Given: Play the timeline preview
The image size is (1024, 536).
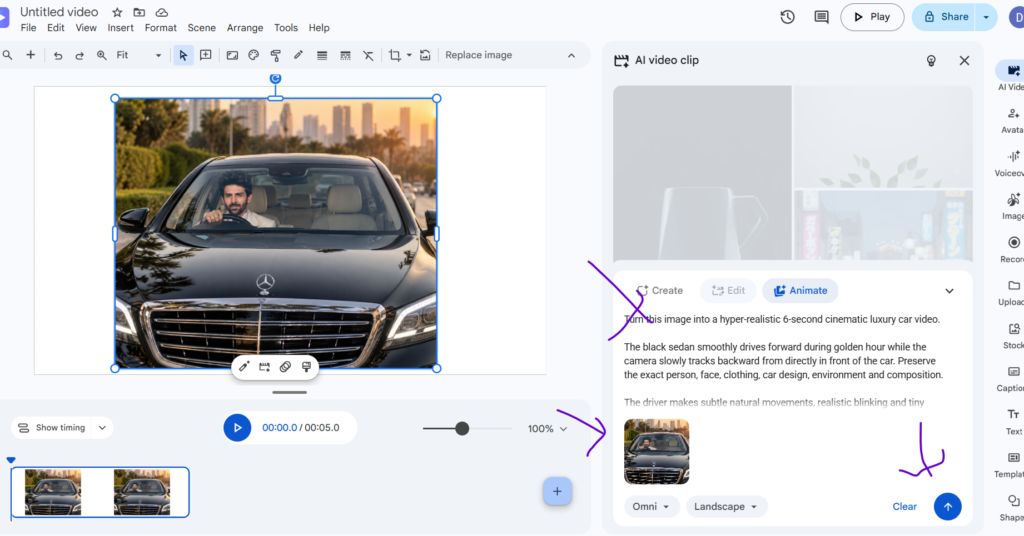Looking at the screenshot, I should (237, 428).
